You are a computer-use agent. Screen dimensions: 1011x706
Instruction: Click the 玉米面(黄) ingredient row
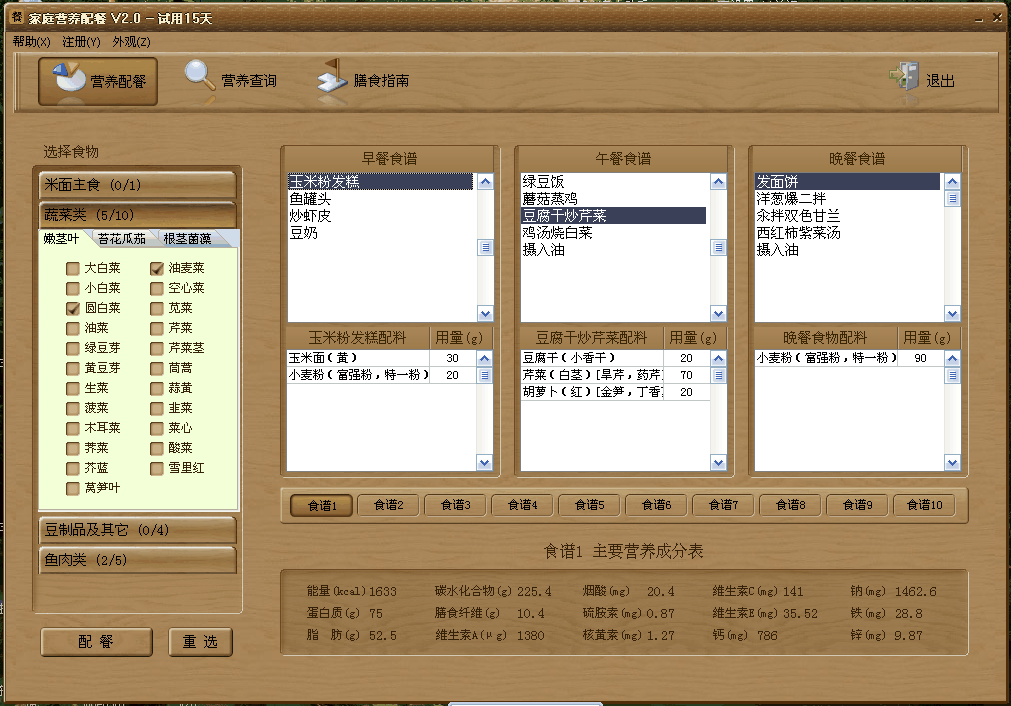(382, 358)
